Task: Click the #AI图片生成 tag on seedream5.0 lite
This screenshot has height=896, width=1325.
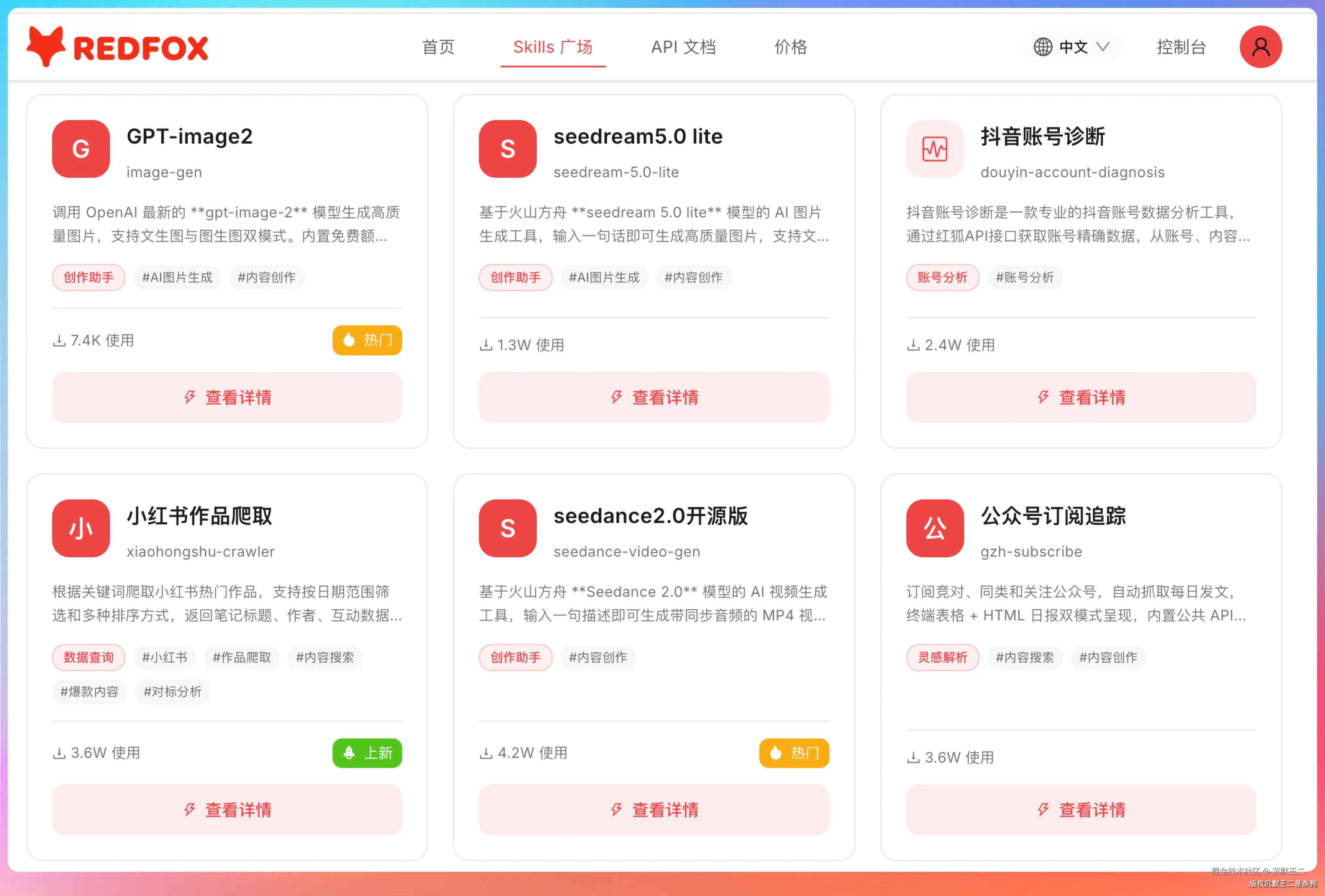Action: (604, 278)
